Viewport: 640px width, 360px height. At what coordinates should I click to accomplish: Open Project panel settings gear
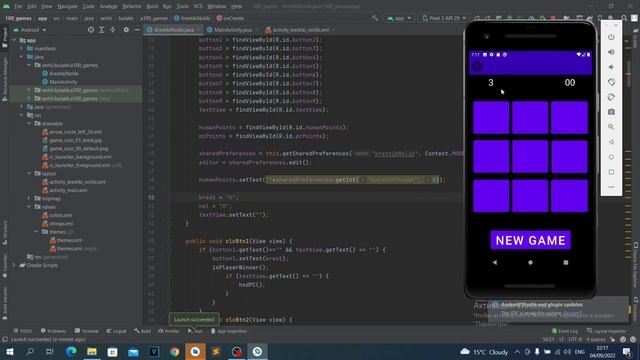coord(126,30)
